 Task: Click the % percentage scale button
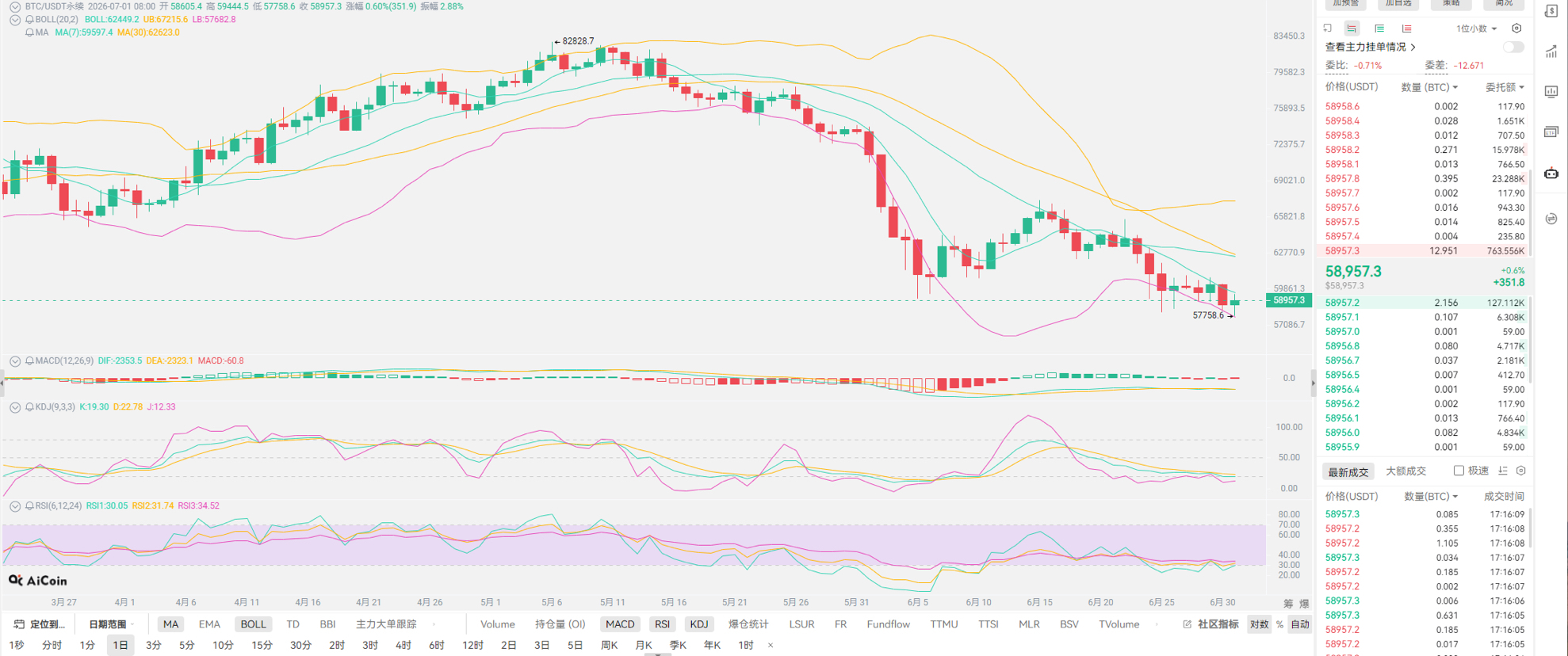[x=1279, y=624]
